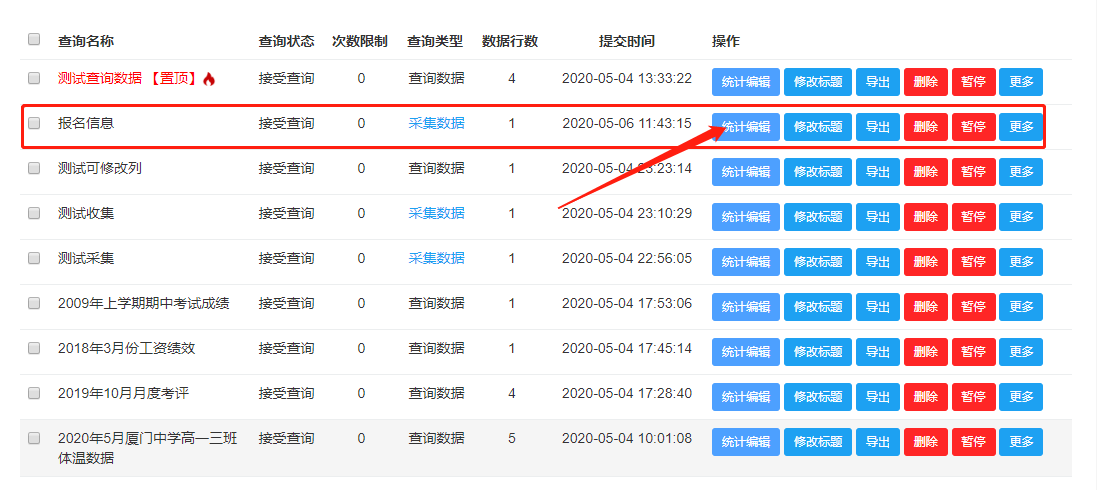Export the 测试查询数据 query via 导出

(x=878, y=82)
